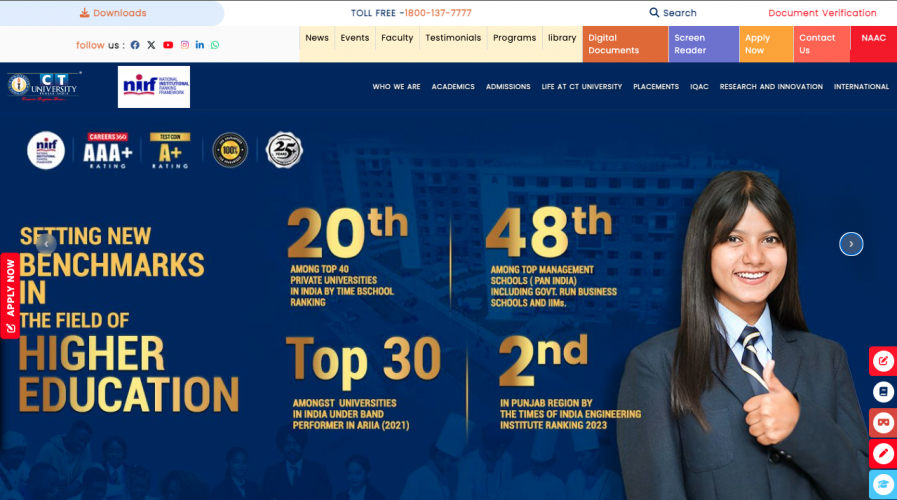The width and height of the screenshot is (897, 500).
Task: Open the YouTube social icon
Action: click(168, 45)
